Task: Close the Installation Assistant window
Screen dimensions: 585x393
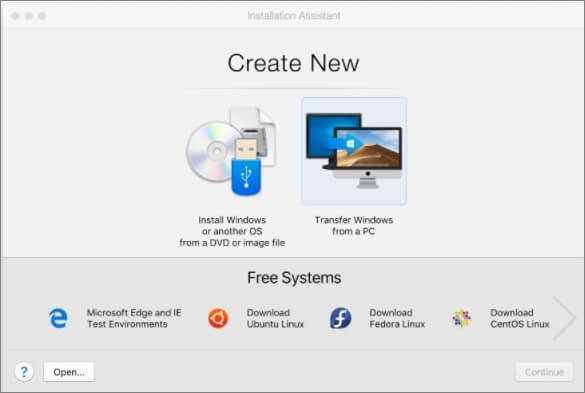Action: [x=15, y=16]
